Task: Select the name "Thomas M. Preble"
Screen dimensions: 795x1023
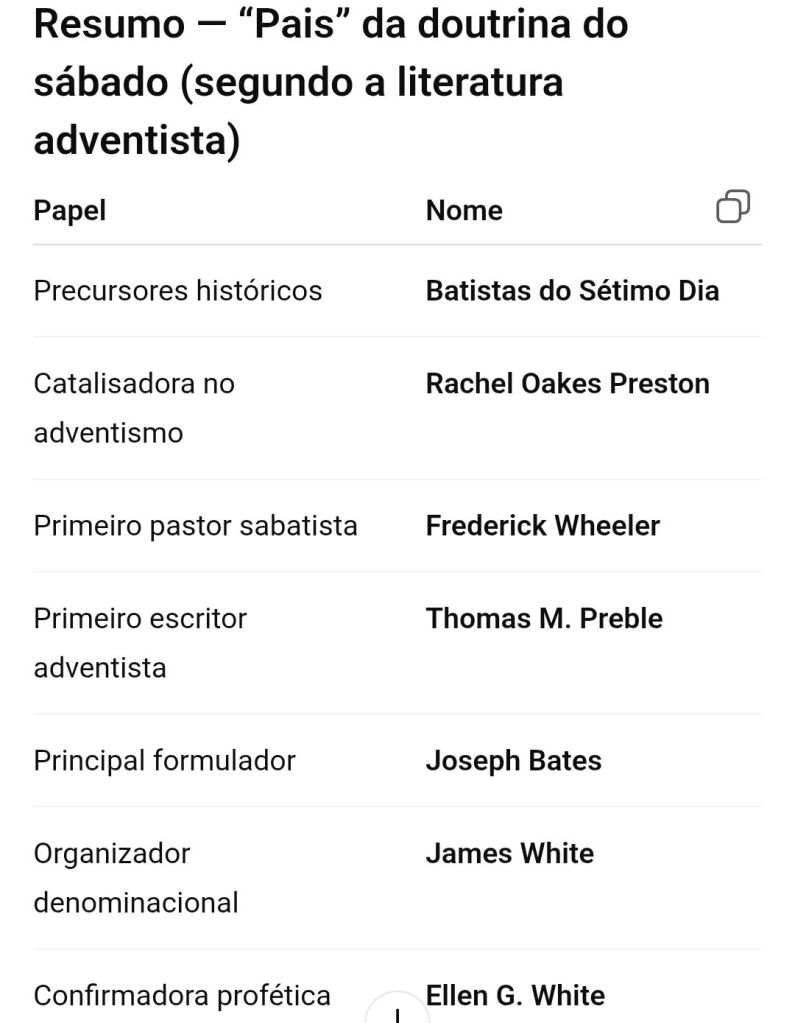Action: tap(544, 619)
